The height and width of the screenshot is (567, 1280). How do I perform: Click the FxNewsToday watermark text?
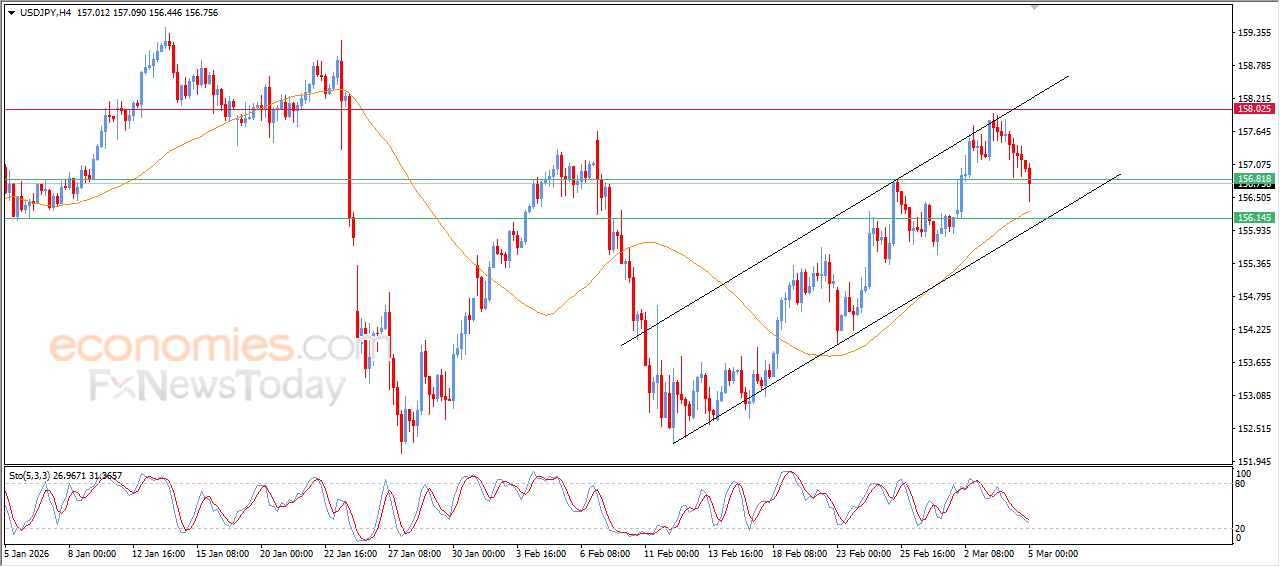[x=217, y=385]
